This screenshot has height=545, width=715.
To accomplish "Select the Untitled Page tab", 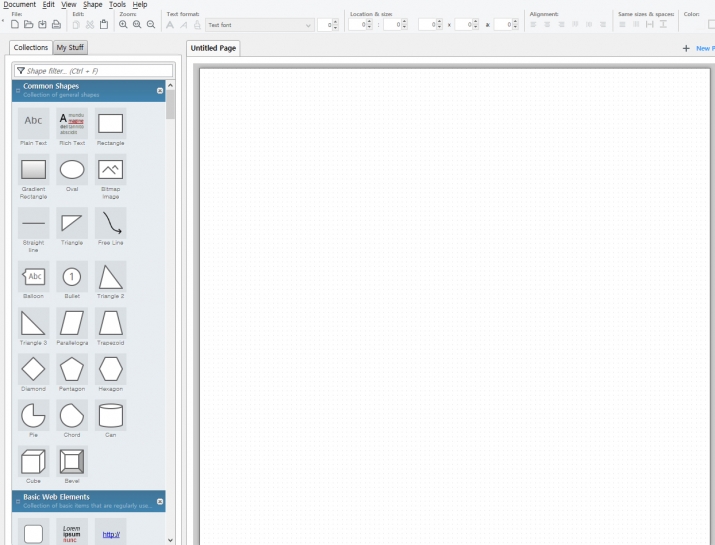I will click(213, 48).
